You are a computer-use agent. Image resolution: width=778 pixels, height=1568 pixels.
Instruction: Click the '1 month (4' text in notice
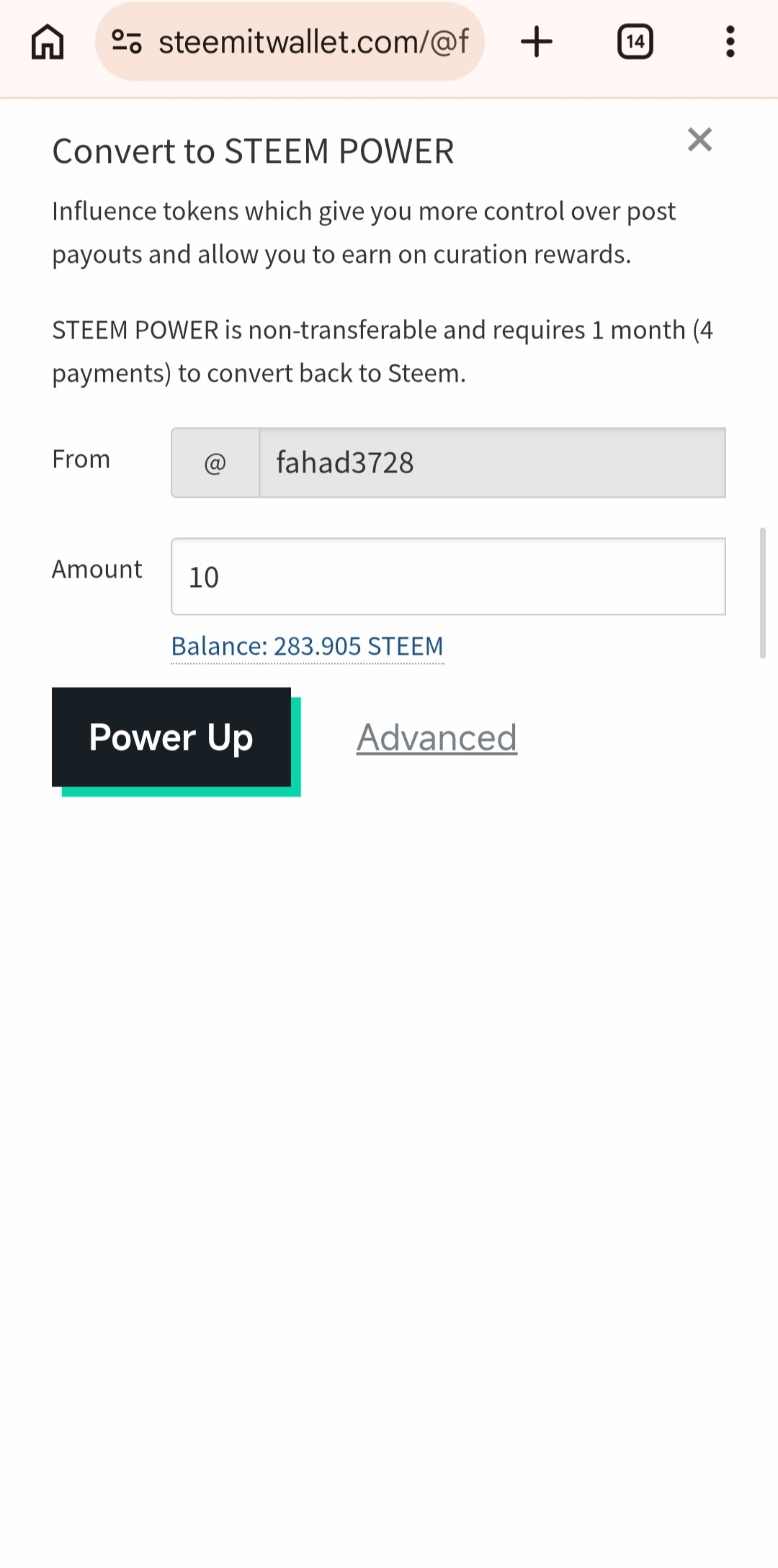[x=653, y=330]
